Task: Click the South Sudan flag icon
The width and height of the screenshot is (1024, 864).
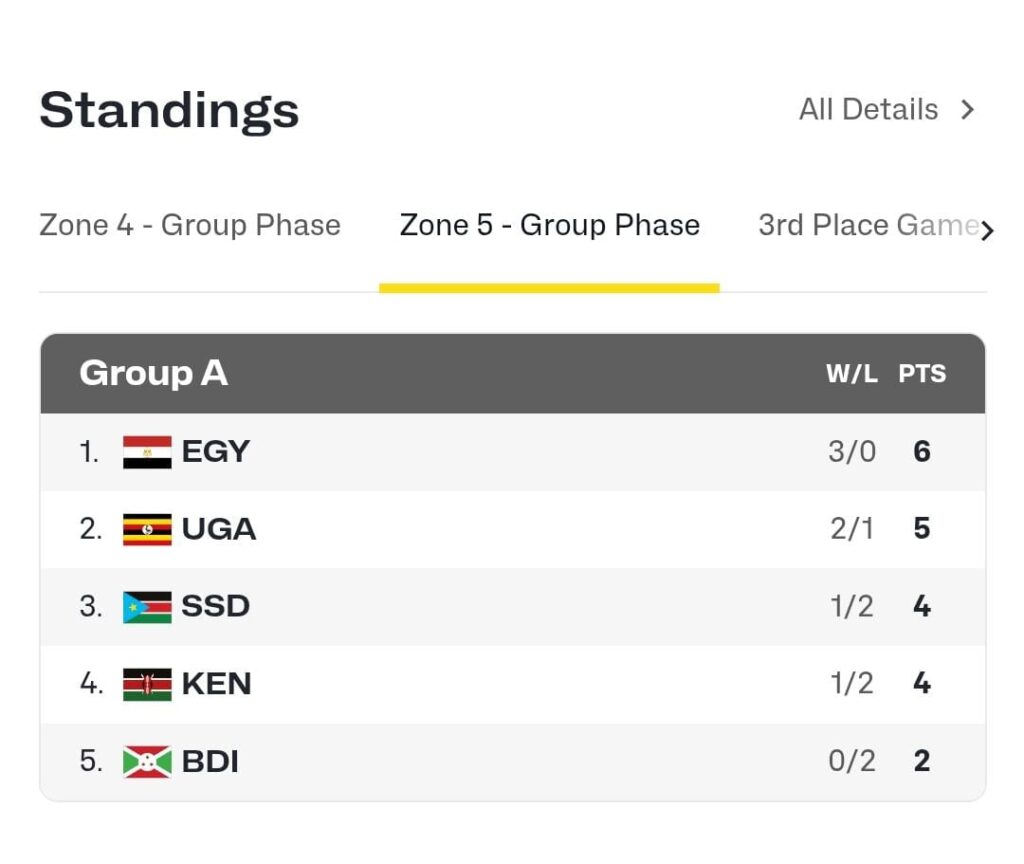Action: [x=147, y=607]
